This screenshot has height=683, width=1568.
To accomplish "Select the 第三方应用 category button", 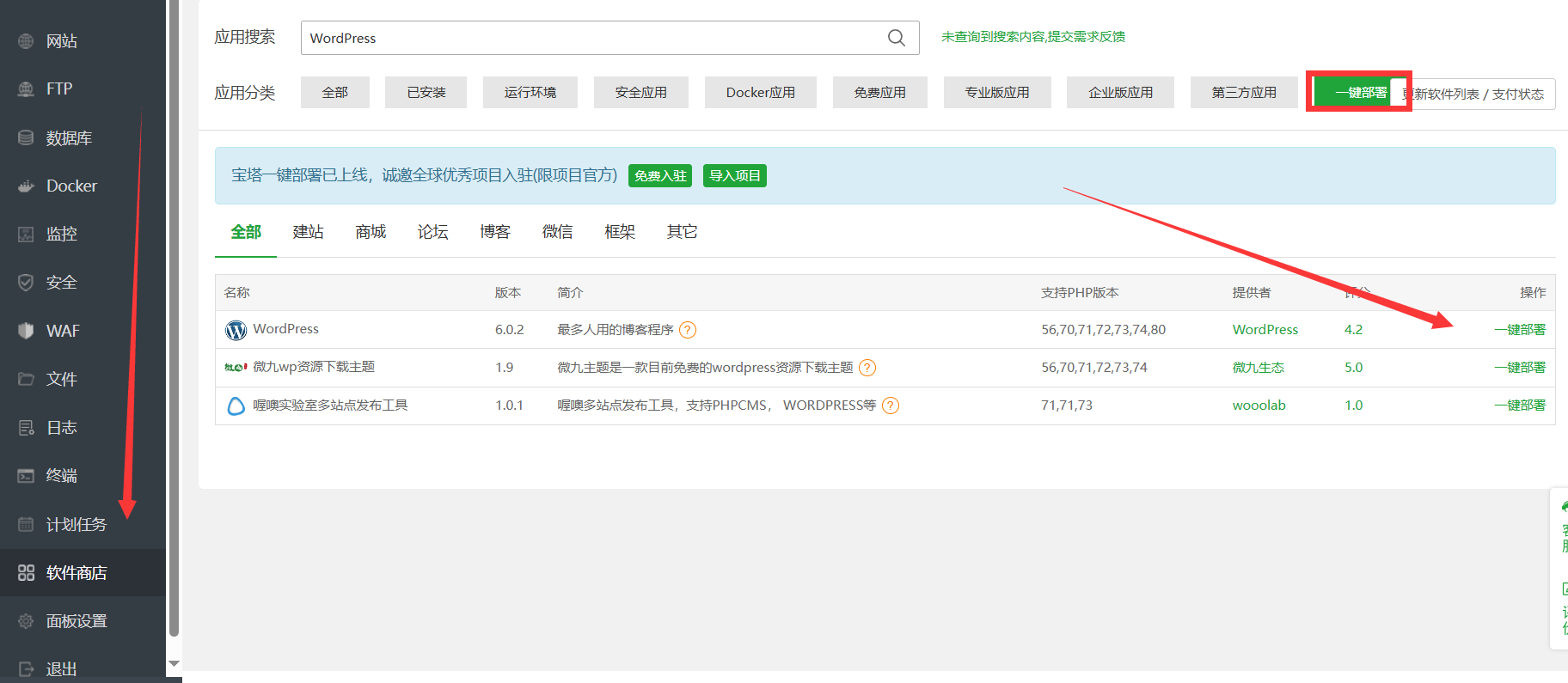I will (x=1244, y=93).
